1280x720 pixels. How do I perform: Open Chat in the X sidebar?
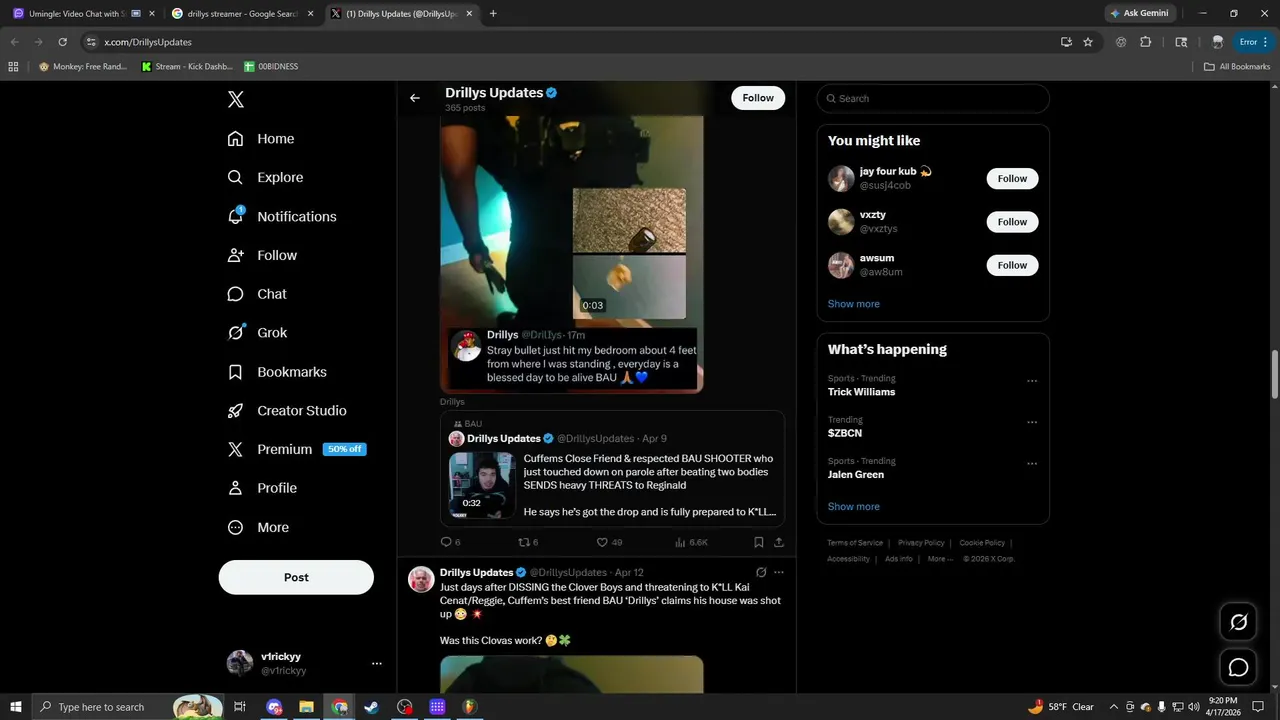[x=257, y=294]
